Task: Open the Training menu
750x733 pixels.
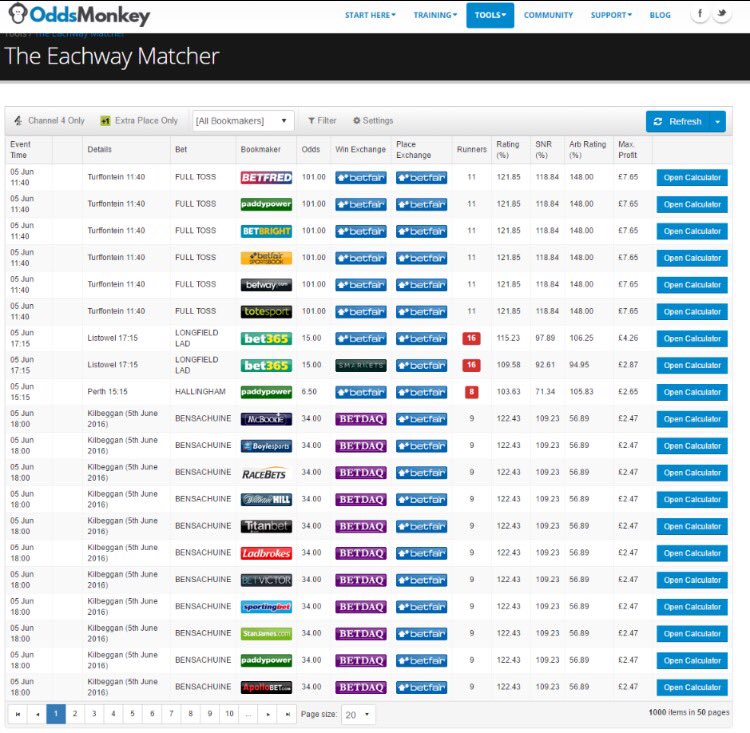Action: (x=435, y=15)
